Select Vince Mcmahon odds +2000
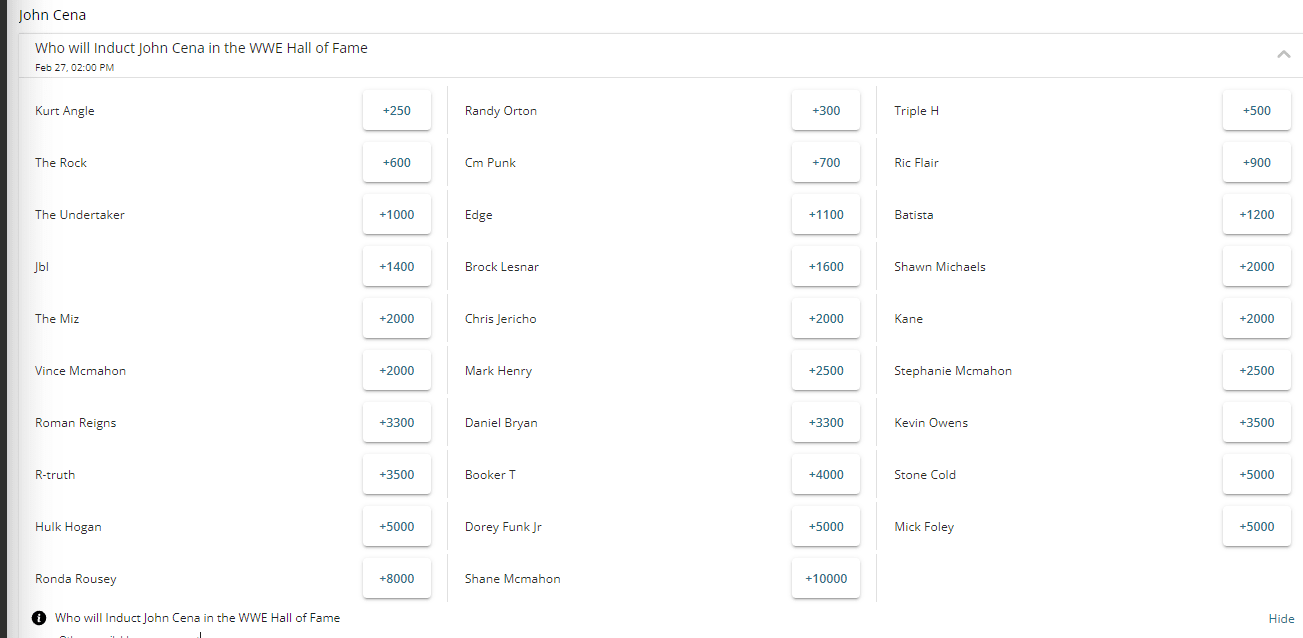The image size is (1303, 638). 397,371
